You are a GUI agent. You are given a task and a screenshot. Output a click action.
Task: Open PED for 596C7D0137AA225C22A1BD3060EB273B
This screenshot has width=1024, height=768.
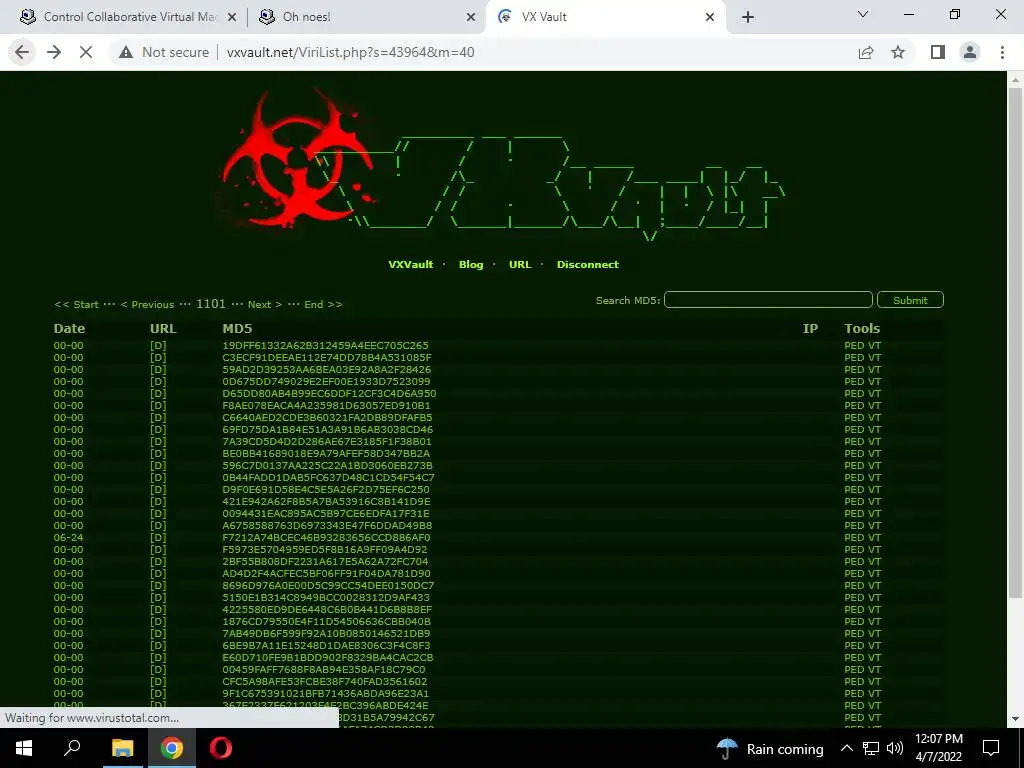click(x=854, y=466)
